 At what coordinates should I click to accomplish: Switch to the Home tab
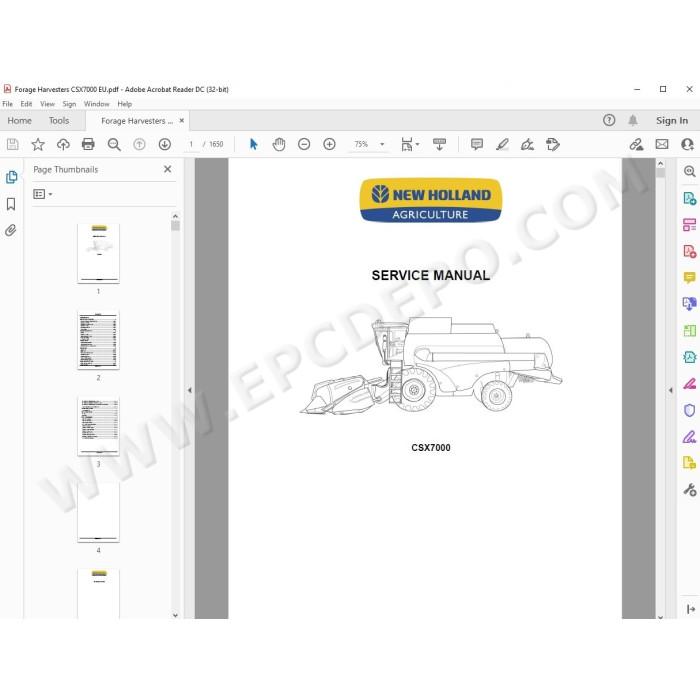20,121
